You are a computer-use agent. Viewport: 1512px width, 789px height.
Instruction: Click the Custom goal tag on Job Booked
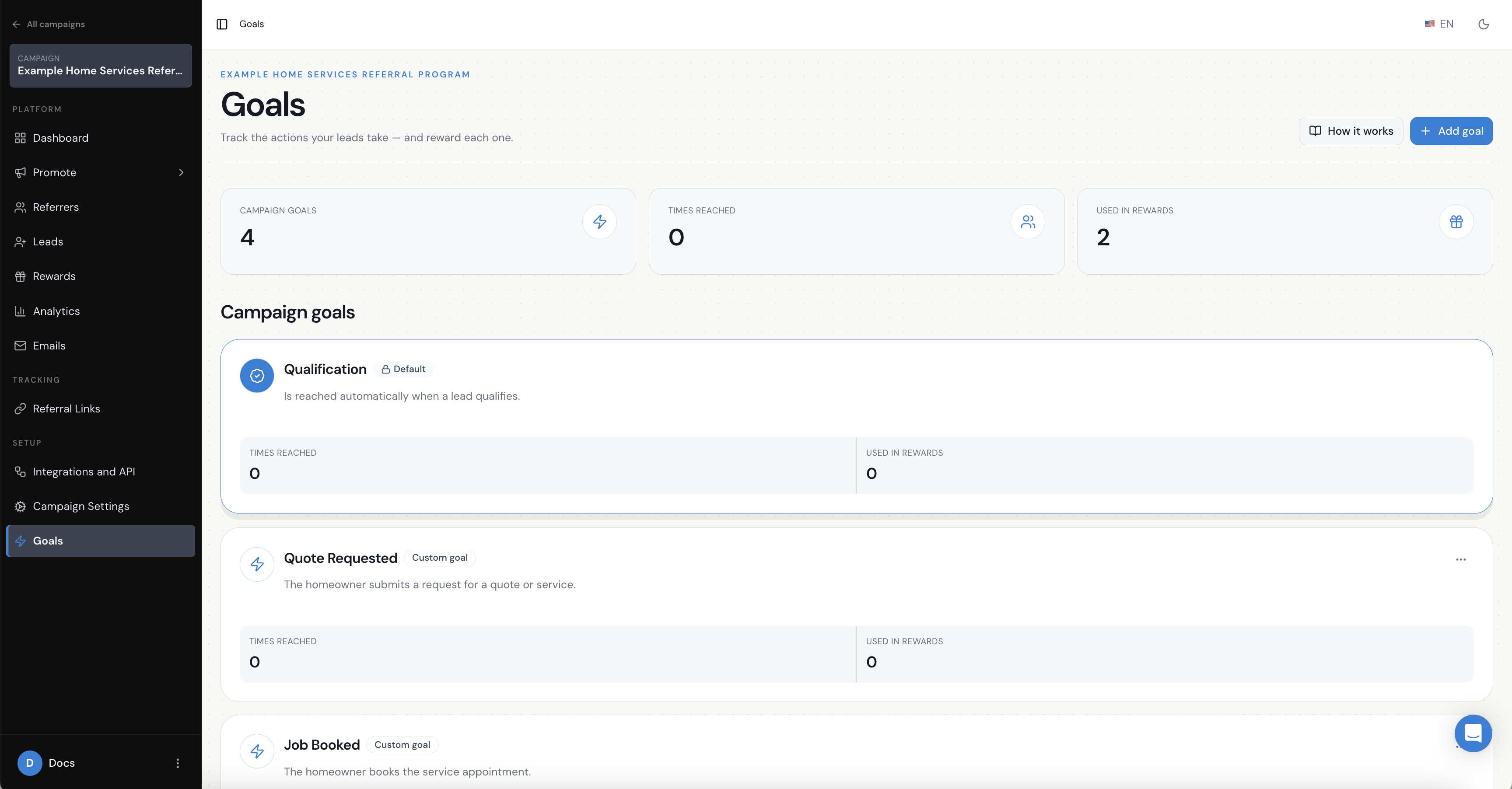pyautogui.click(x=402, y=745)
